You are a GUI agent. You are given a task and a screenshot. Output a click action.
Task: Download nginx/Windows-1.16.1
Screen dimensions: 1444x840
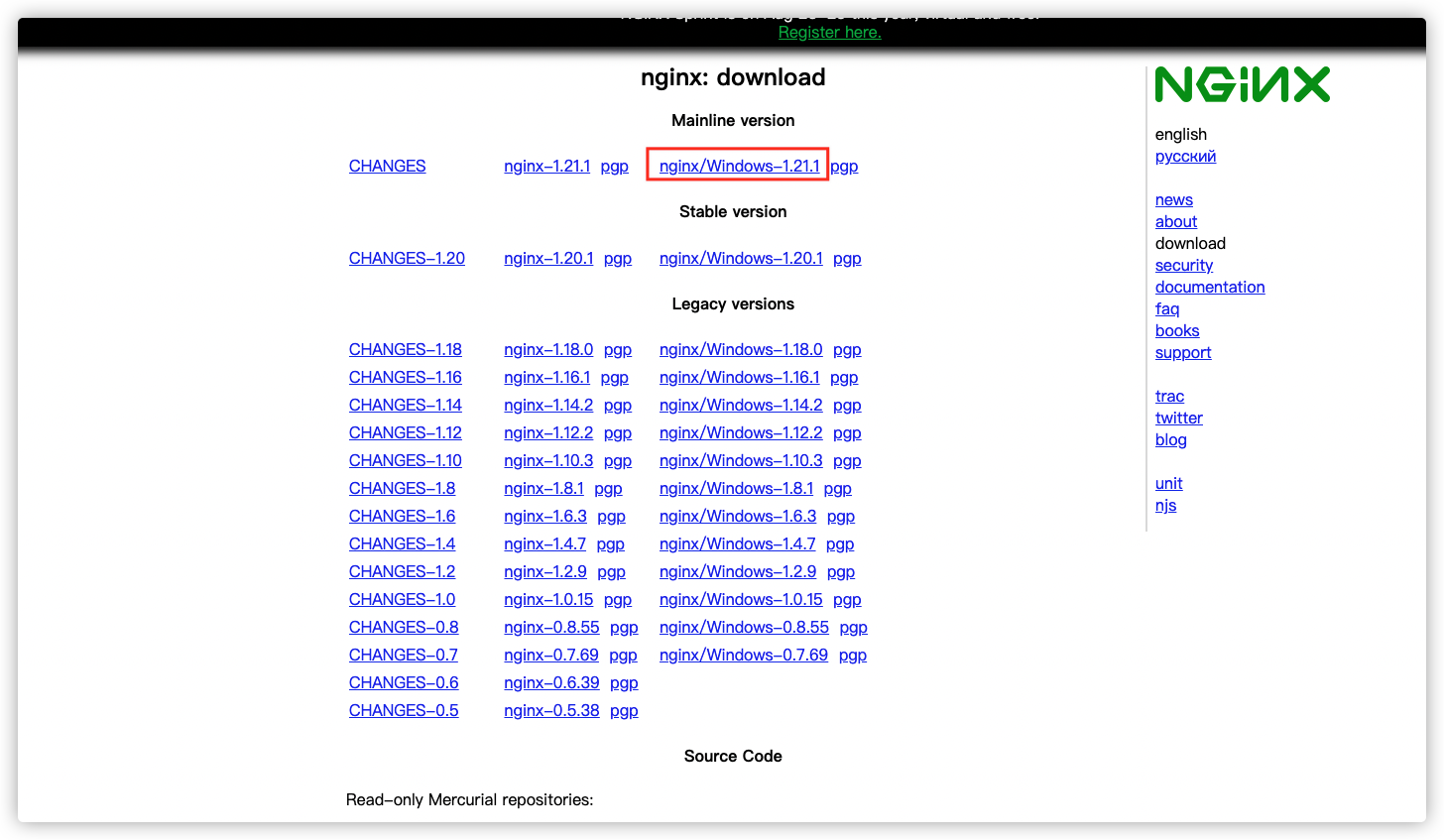(739, 378)
